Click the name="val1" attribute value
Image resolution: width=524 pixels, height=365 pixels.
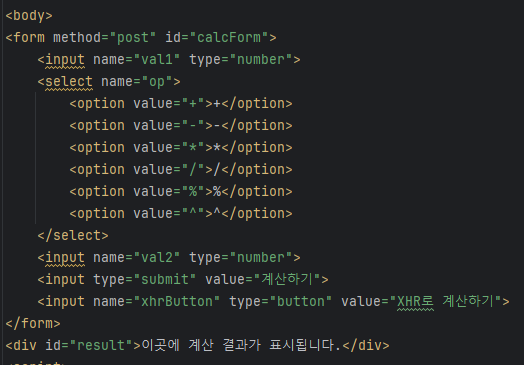click(157, 59)
